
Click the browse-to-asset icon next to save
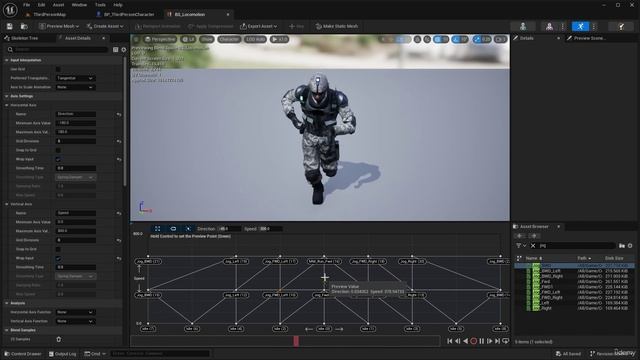[24, 26]
